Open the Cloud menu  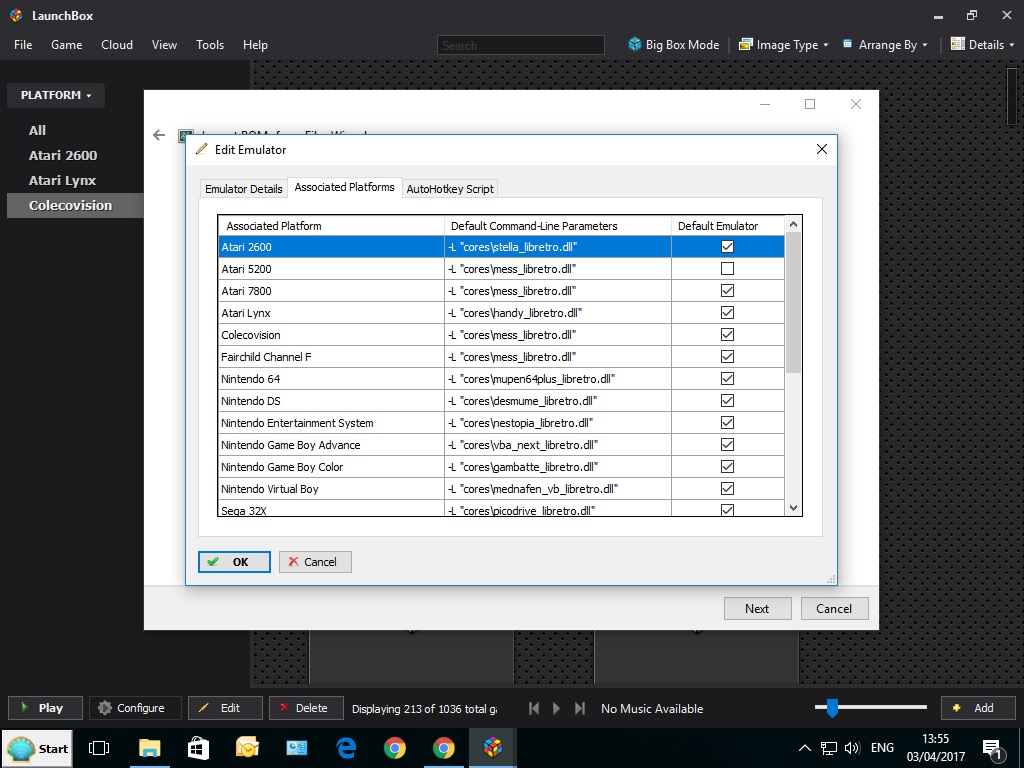117,44
